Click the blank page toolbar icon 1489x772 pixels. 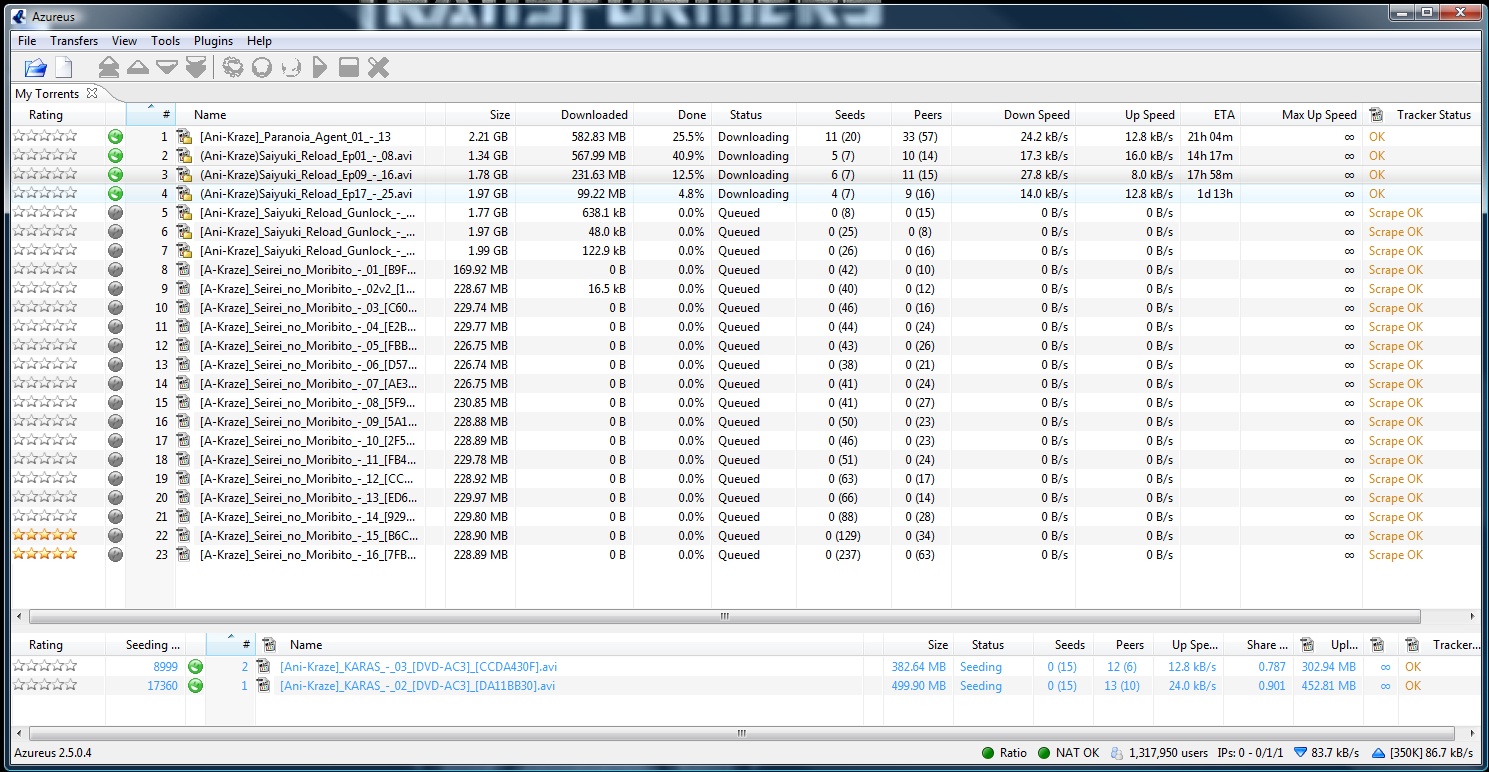click(x=64, y=68)
